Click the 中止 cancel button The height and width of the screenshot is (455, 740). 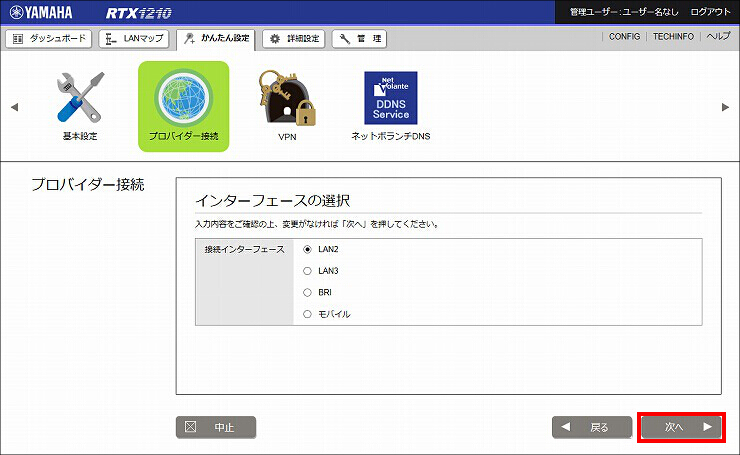tap(216, 427)
